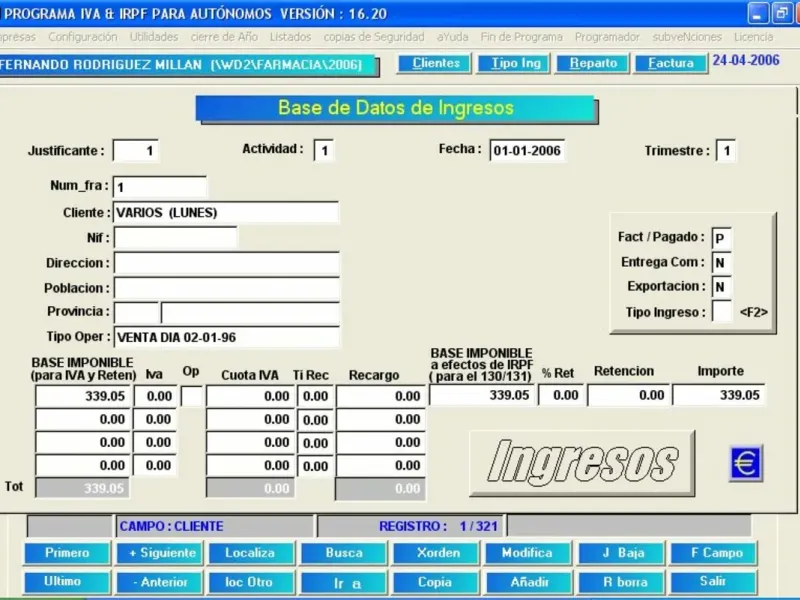This screenshot has height=600, width=800.
Task: Click the REGISTRO 1 / 321 status text
Action: (438, 526)
